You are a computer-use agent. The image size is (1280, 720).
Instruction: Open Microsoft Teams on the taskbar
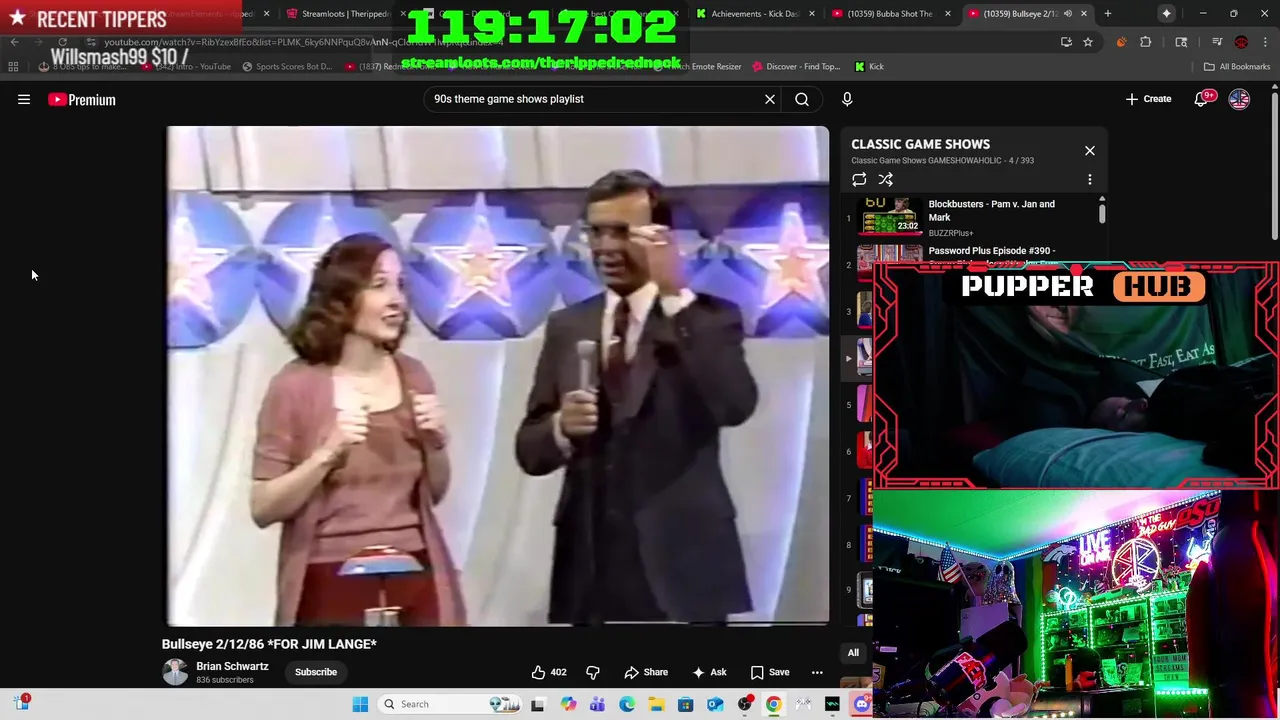tap(597, 704)
